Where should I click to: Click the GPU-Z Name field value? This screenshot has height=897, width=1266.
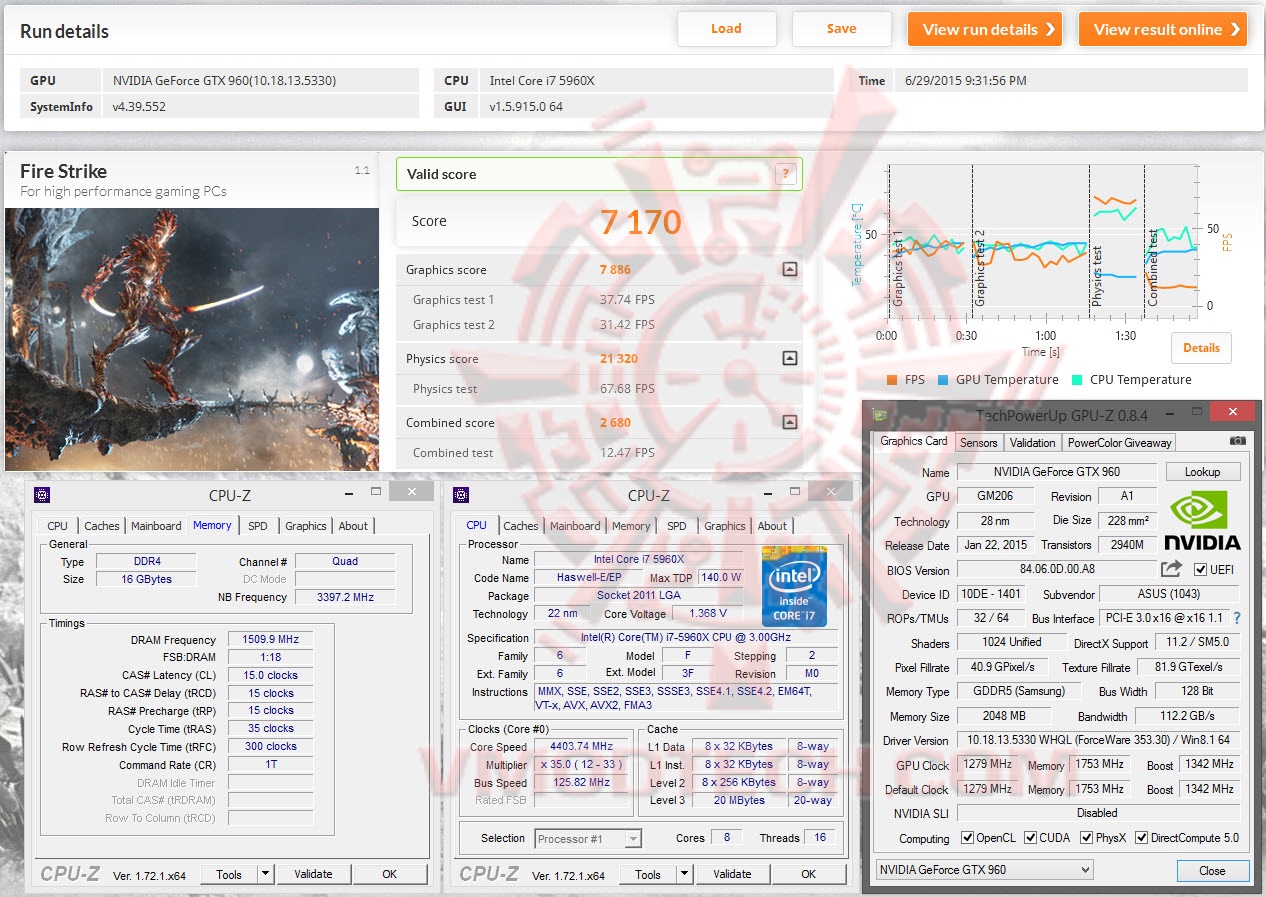pos(1056,472)
